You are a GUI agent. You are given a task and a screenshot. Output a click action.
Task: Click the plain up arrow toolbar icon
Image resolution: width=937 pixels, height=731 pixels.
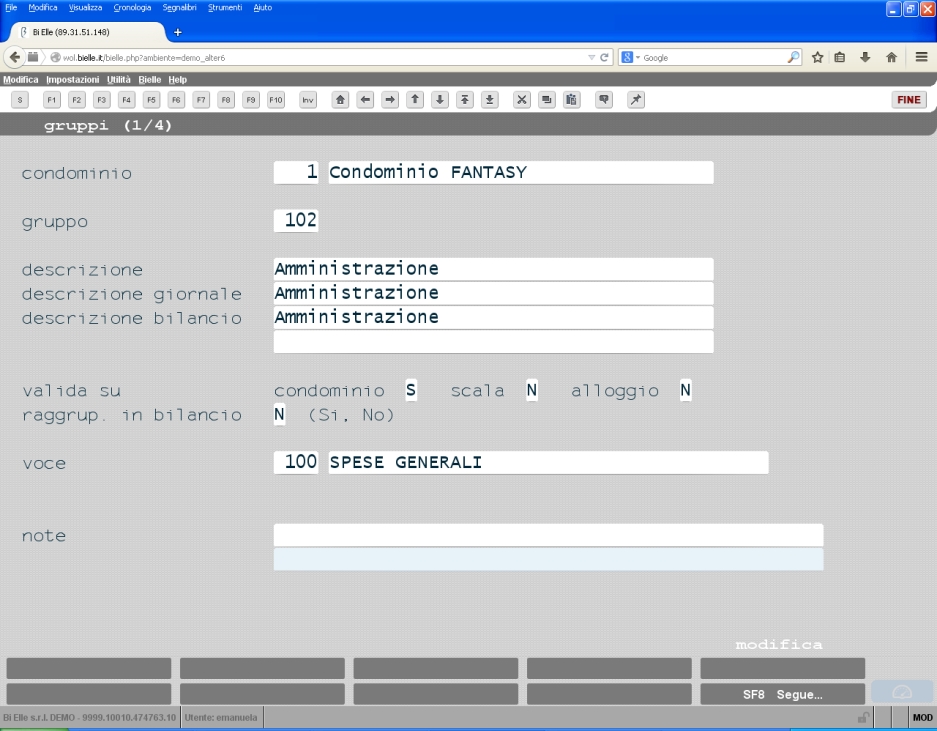pos(415,100)
